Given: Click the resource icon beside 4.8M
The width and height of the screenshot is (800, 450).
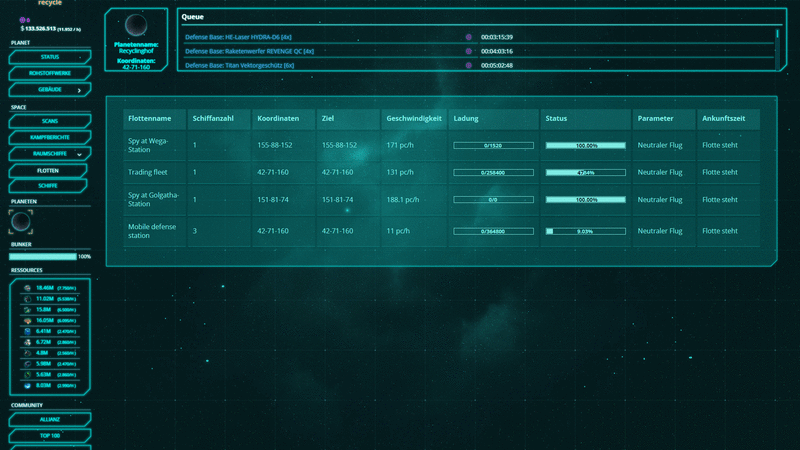Looking at the screenshot, I should (28, 353).
